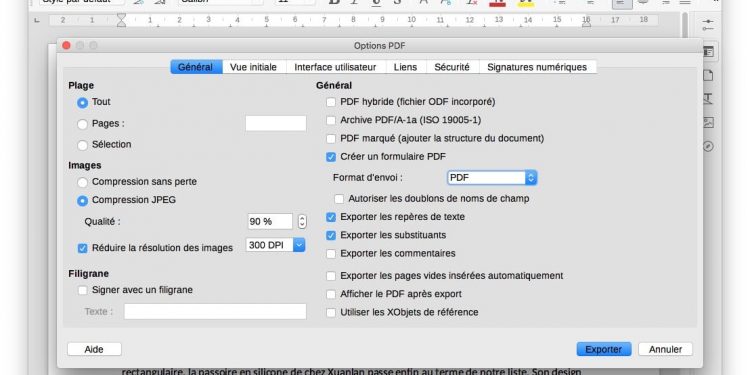Click the Underline toolbar icon
The height and width of the screenshot is (375, 750).
[376, 2]
